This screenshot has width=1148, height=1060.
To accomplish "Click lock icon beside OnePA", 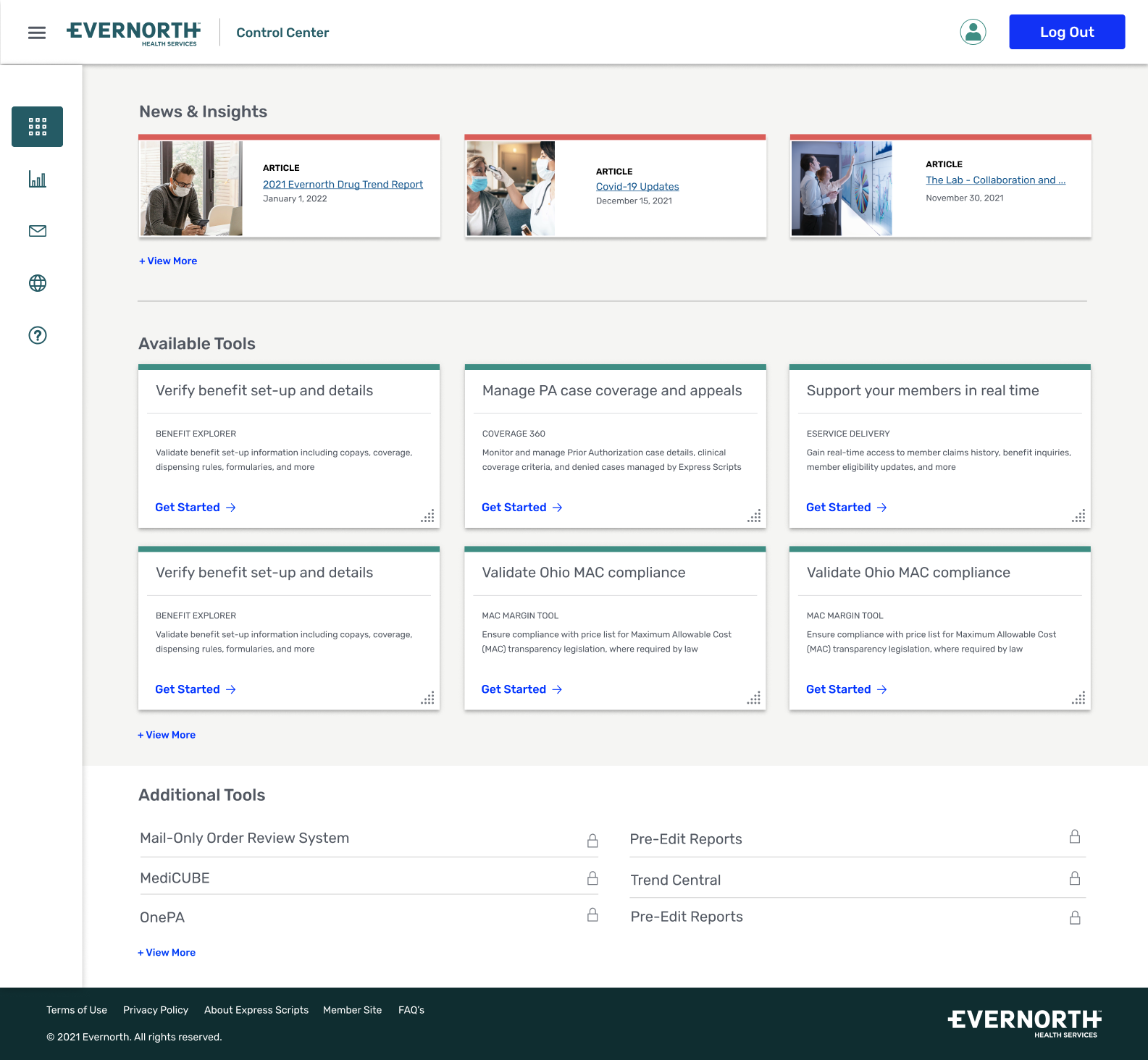I will (x=592, y=914).
